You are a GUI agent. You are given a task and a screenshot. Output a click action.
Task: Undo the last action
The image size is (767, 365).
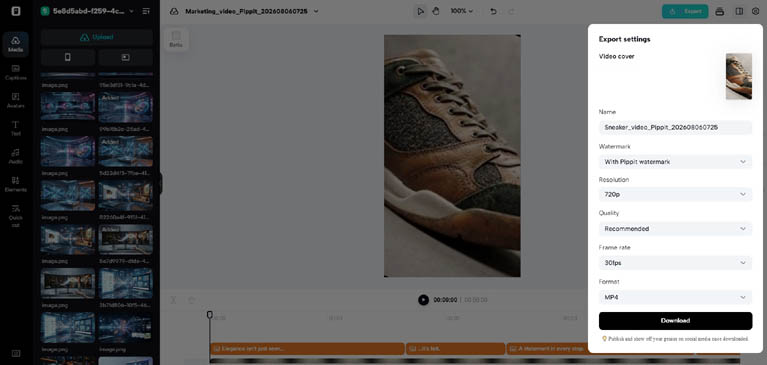click(493, 11)
